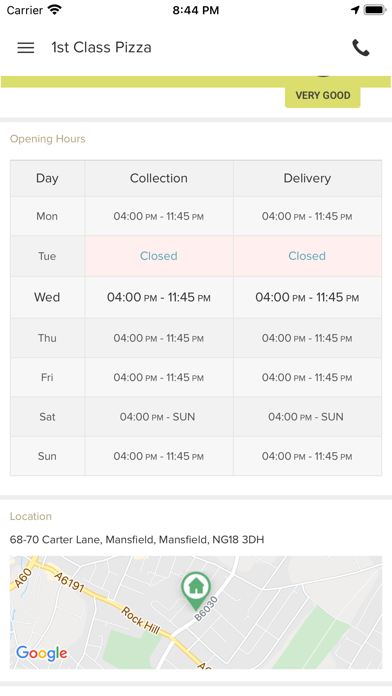Click Tuesday's Closed collection cell

159,256
